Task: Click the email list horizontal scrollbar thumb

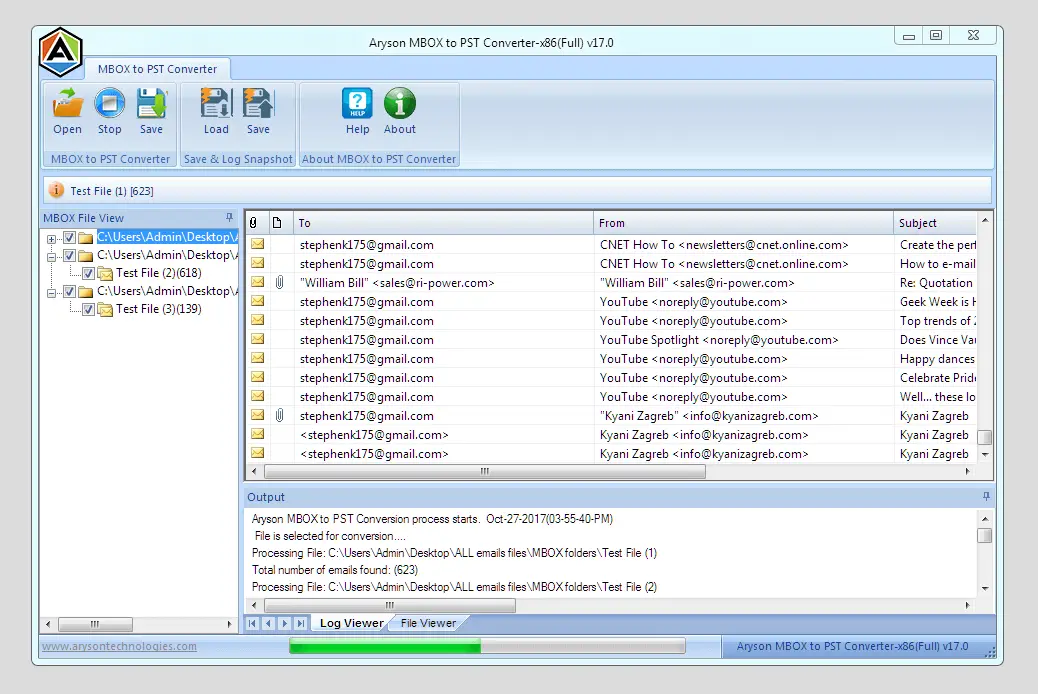Action: (485, 471)
